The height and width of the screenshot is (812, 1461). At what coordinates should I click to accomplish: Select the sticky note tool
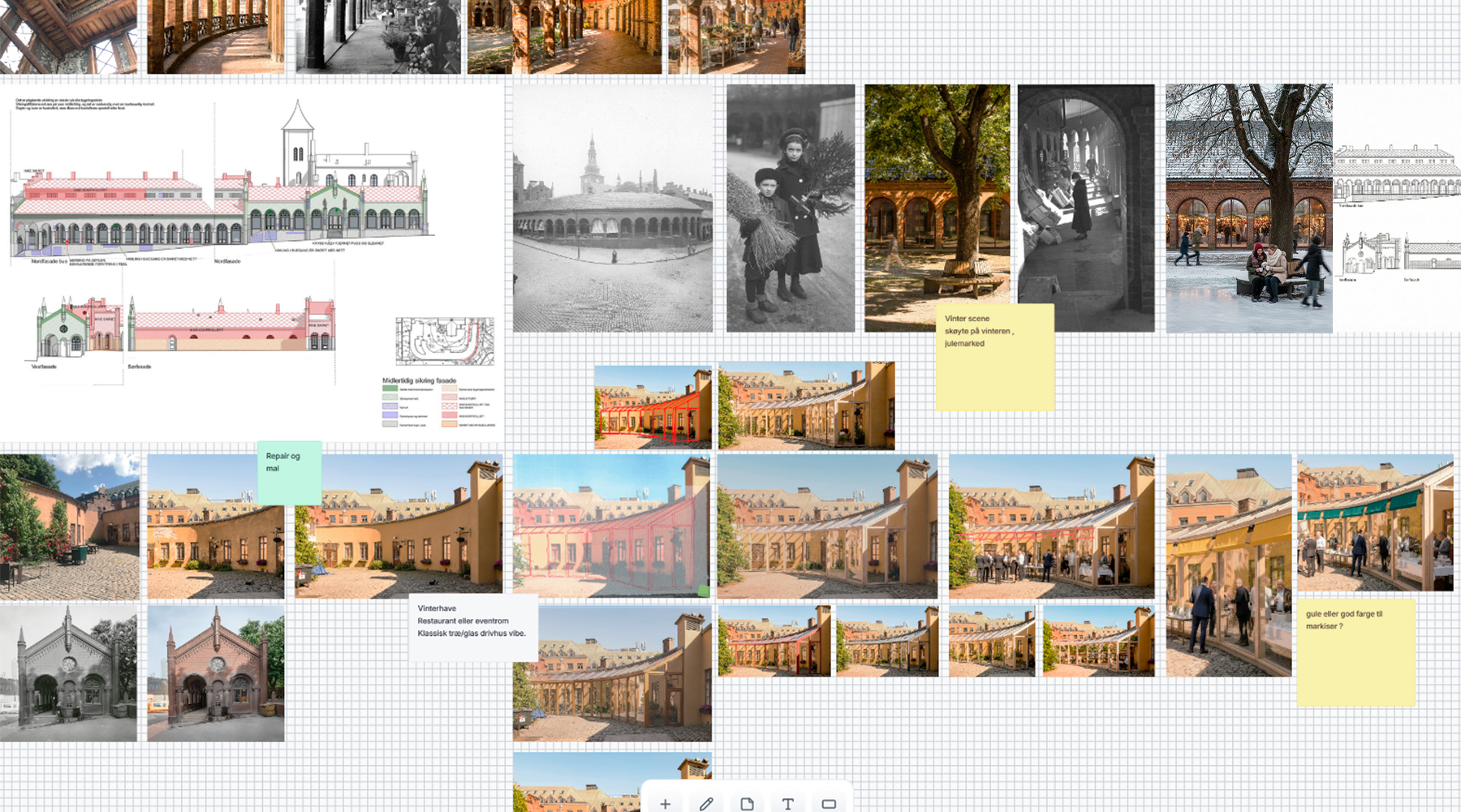click(747, 803)
